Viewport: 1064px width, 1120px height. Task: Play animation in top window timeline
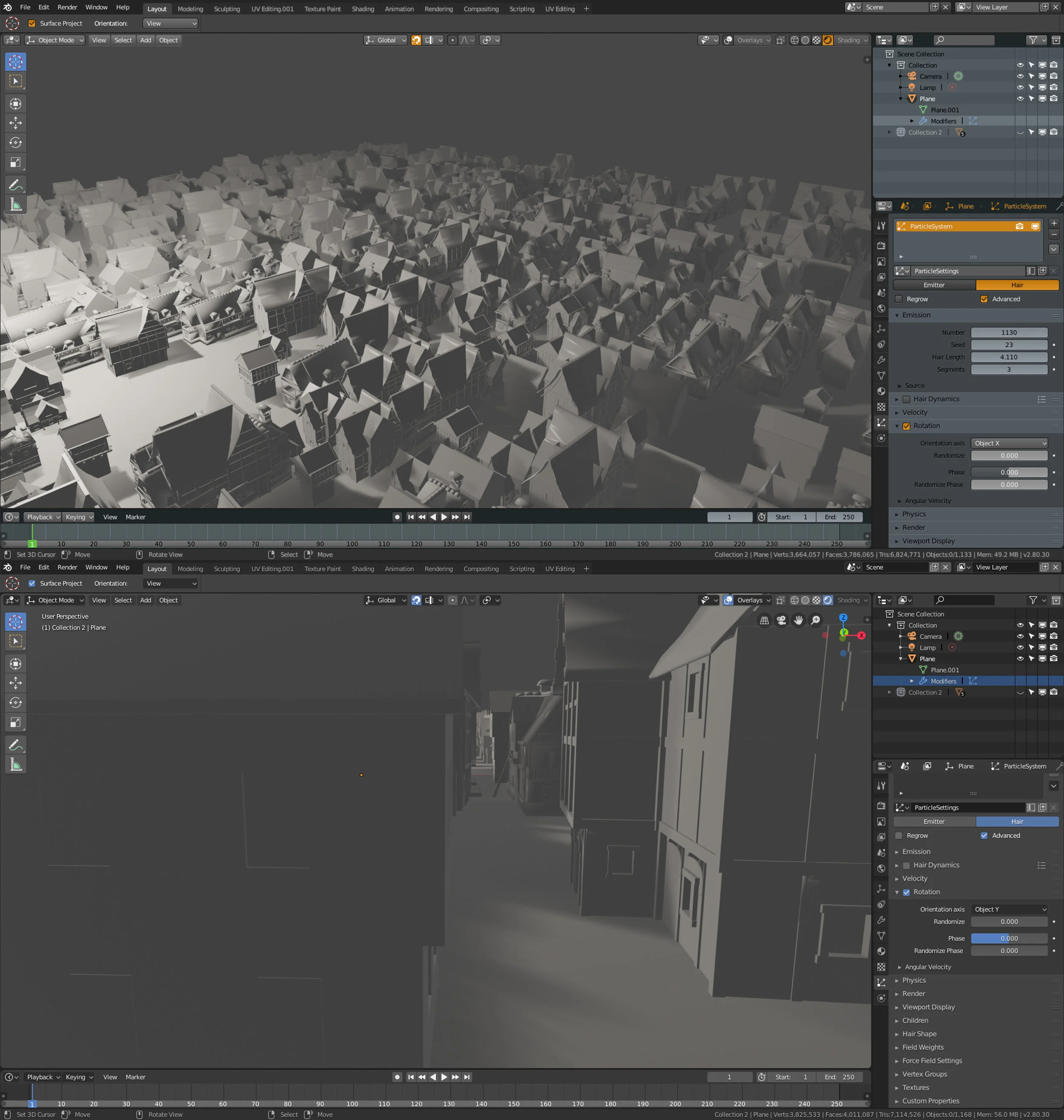click(x=444, y=517)
